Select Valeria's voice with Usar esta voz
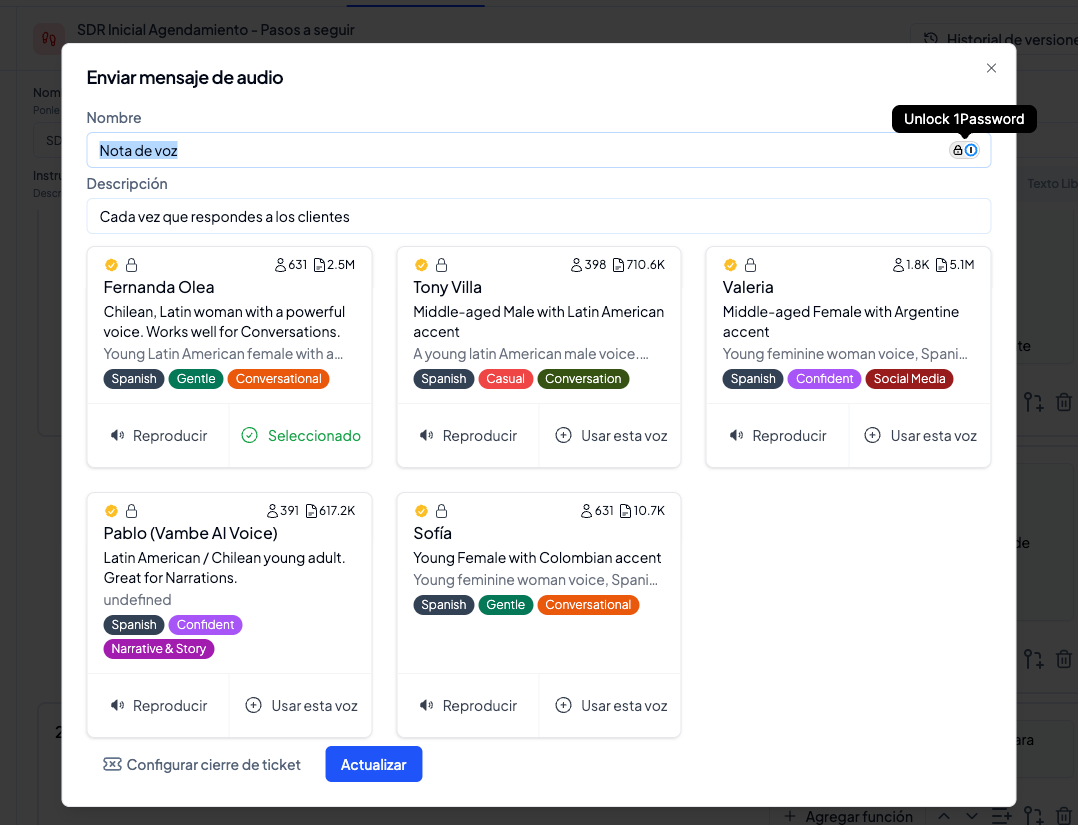Viewport: 1078px width, 825px height. pos(920,436)
